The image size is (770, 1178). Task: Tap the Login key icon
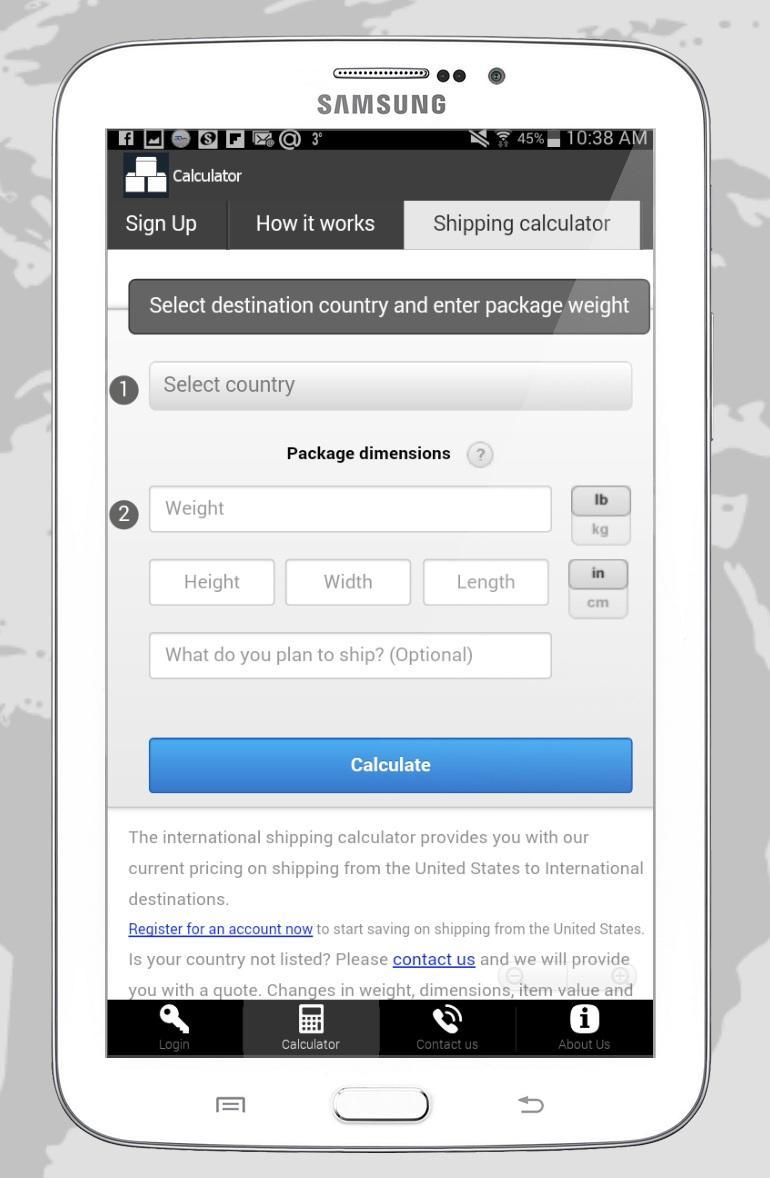[x=175, y=1020]
